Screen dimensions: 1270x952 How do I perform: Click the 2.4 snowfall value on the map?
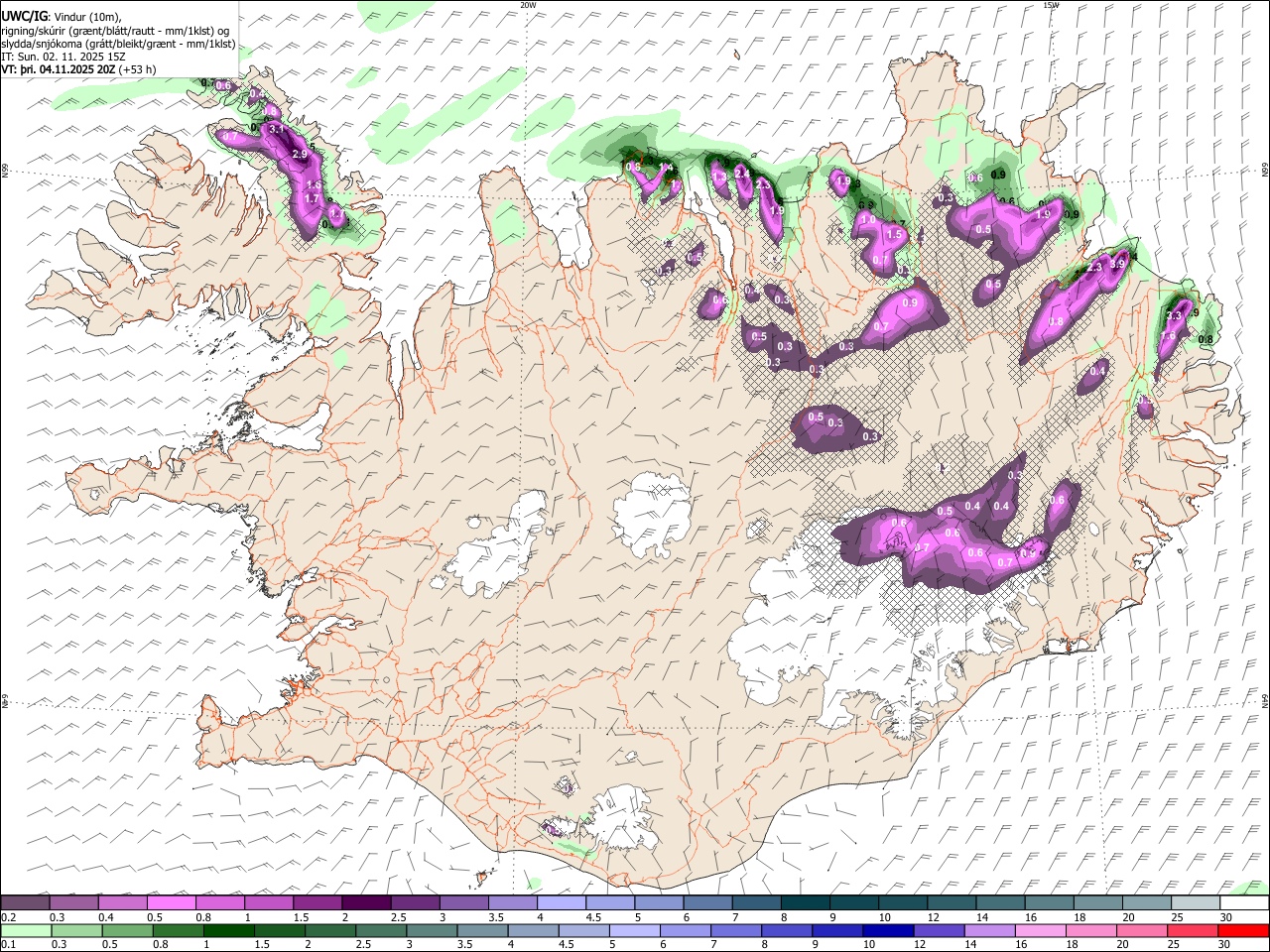(x=742, y=173)
